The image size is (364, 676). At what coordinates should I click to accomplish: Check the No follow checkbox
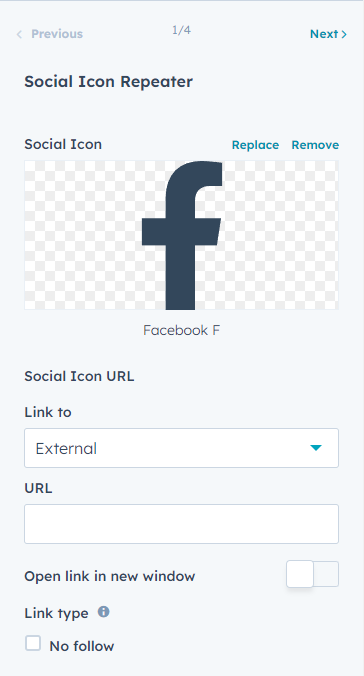33,644
